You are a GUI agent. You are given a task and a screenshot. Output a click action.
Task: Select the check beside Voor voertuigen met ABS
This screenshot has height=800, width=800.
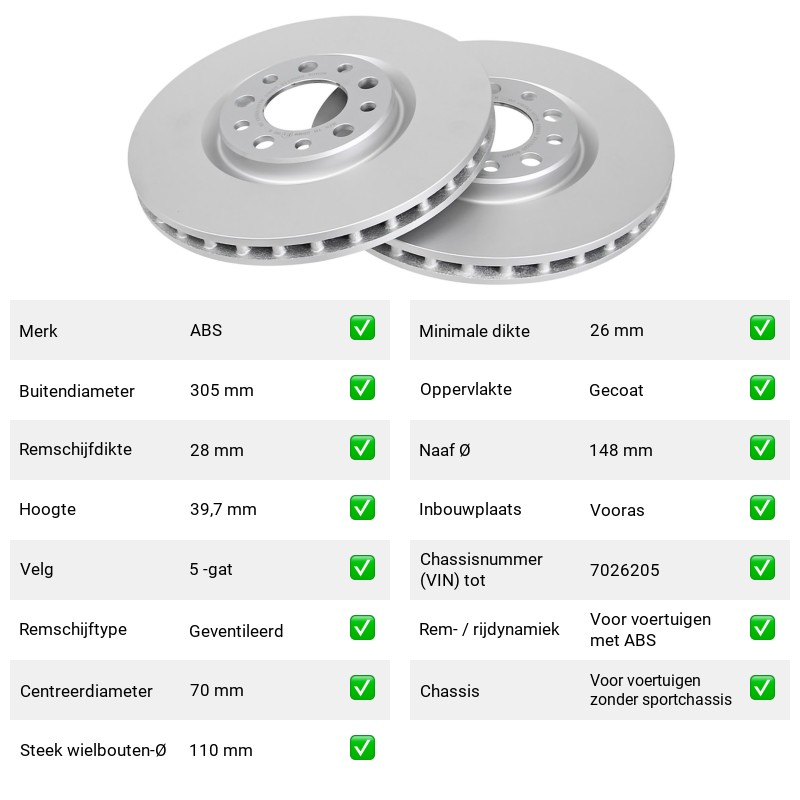tap(762, 628)
